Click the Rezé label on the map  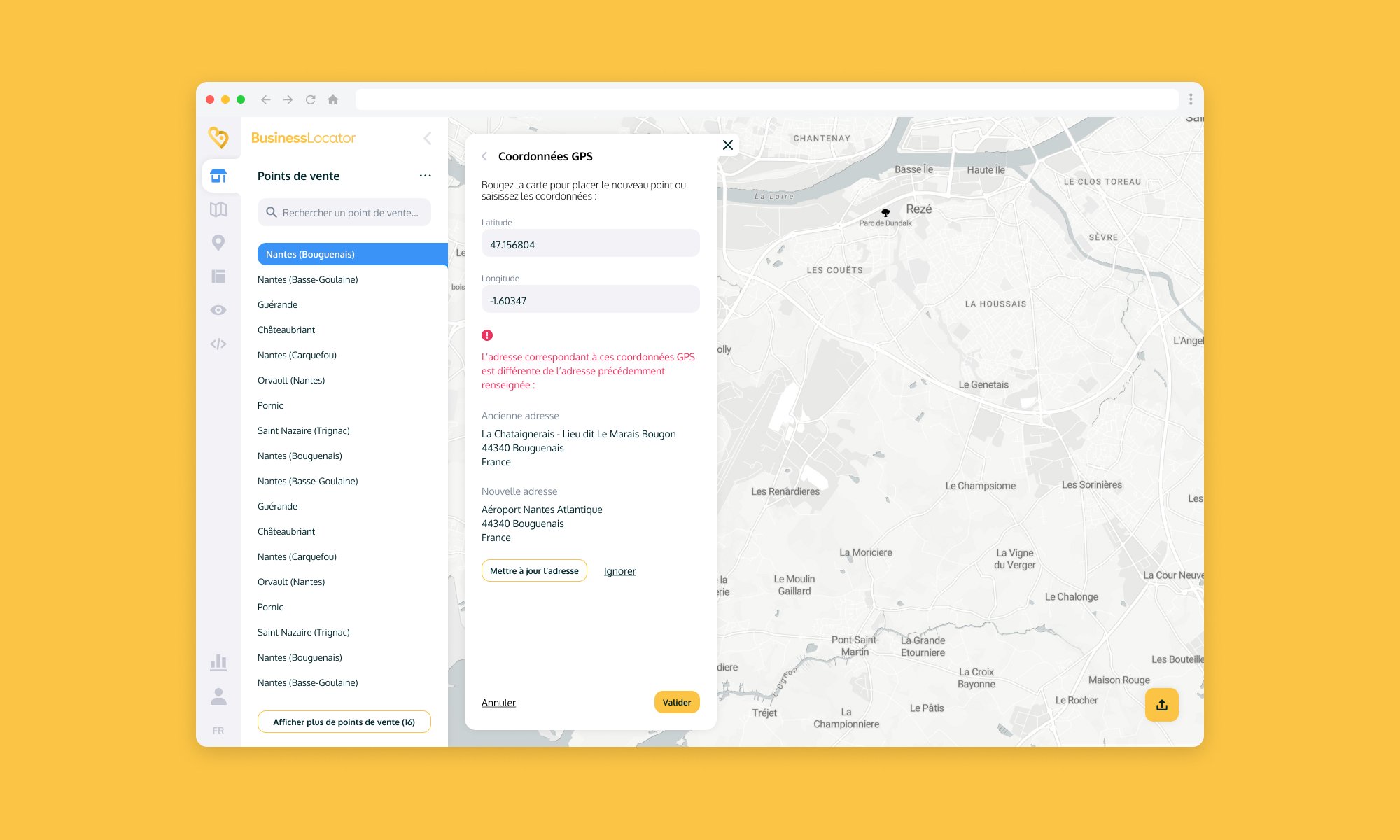(x=919, y=209)
